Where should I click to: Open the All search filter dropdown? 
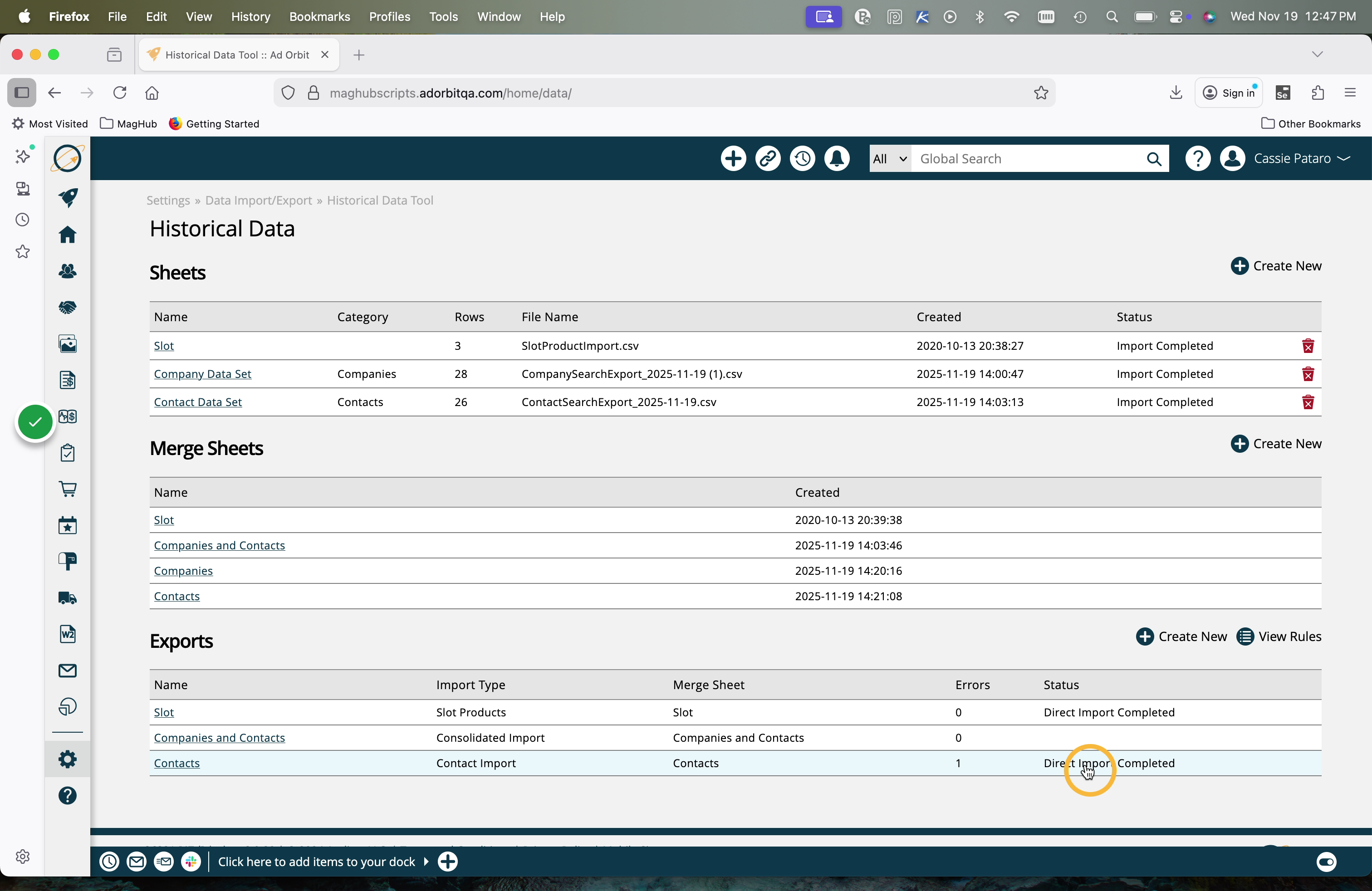[x=890, y=158]
